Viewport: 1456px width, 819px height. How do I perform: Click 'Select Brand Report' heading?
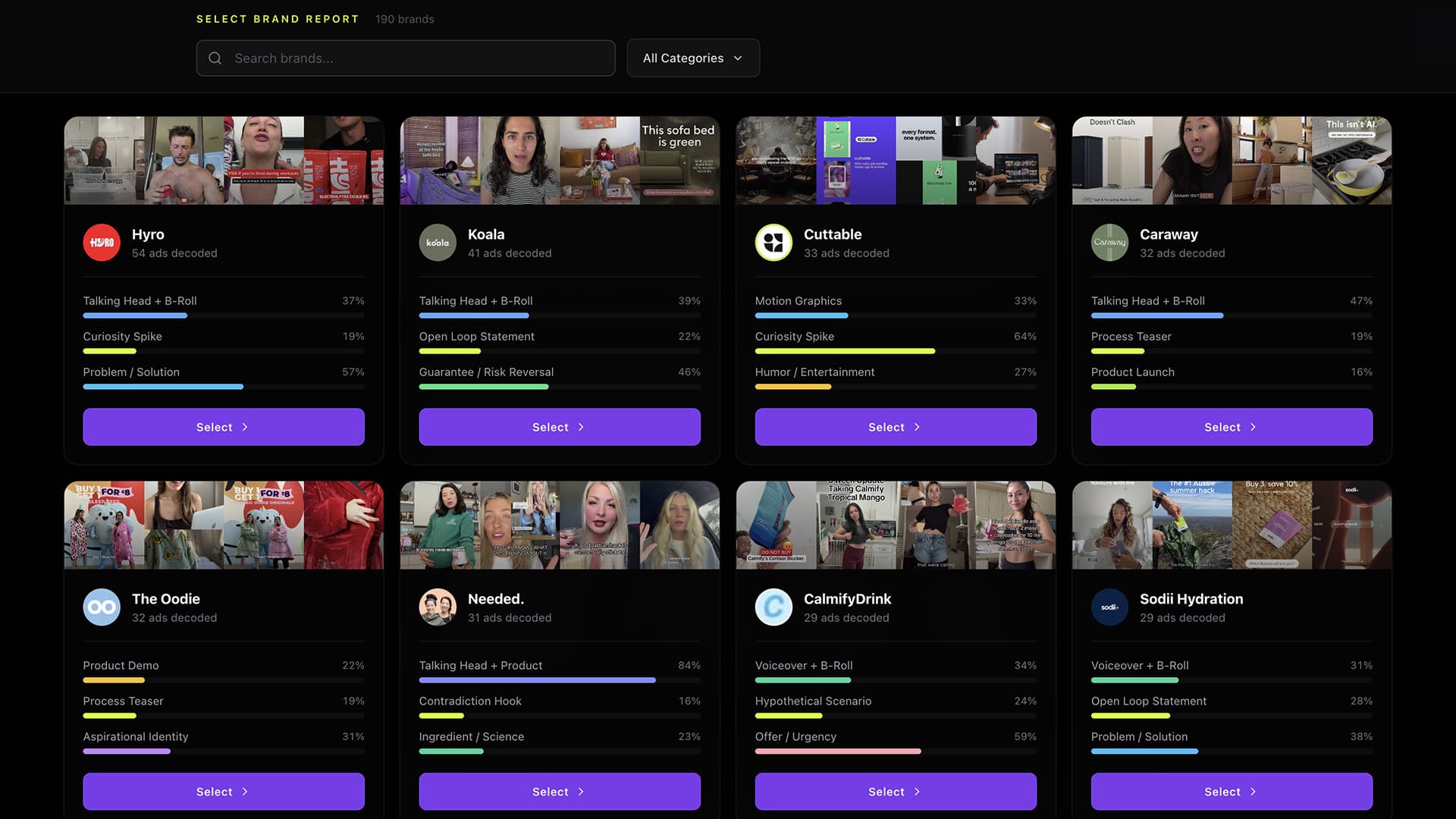278,19
